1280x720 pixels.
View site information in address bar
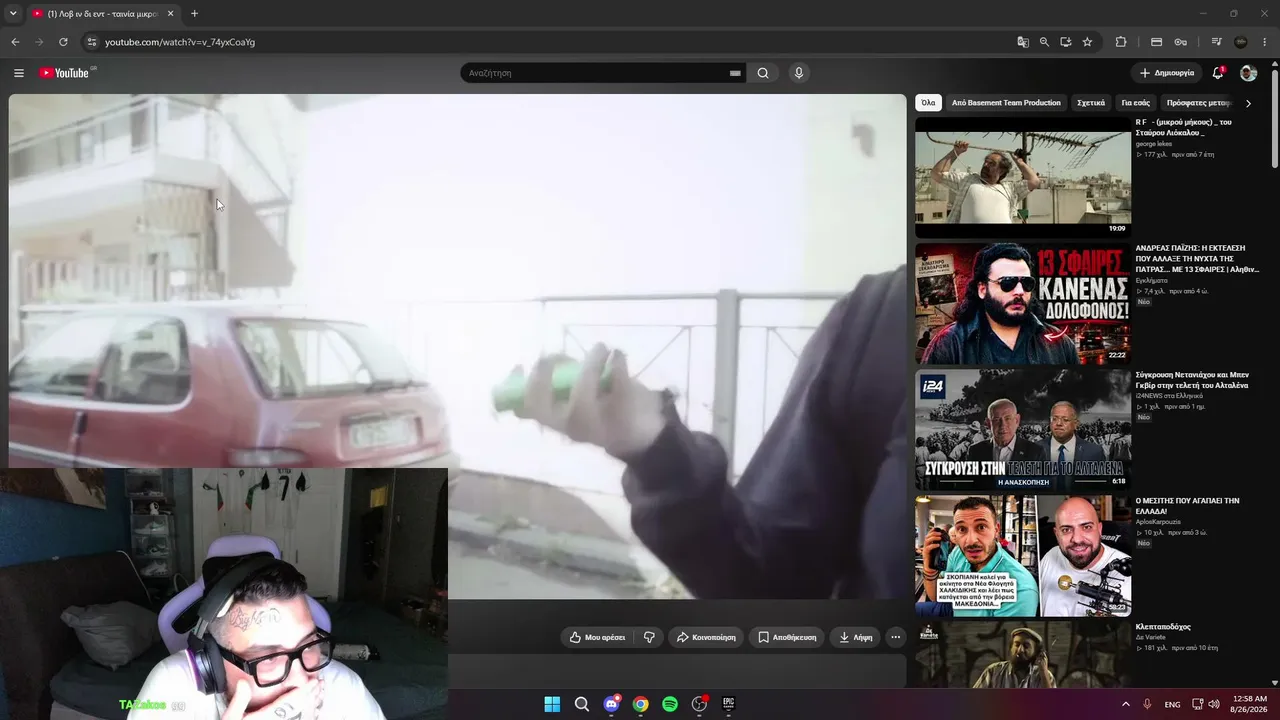click(x=91, y=42)
